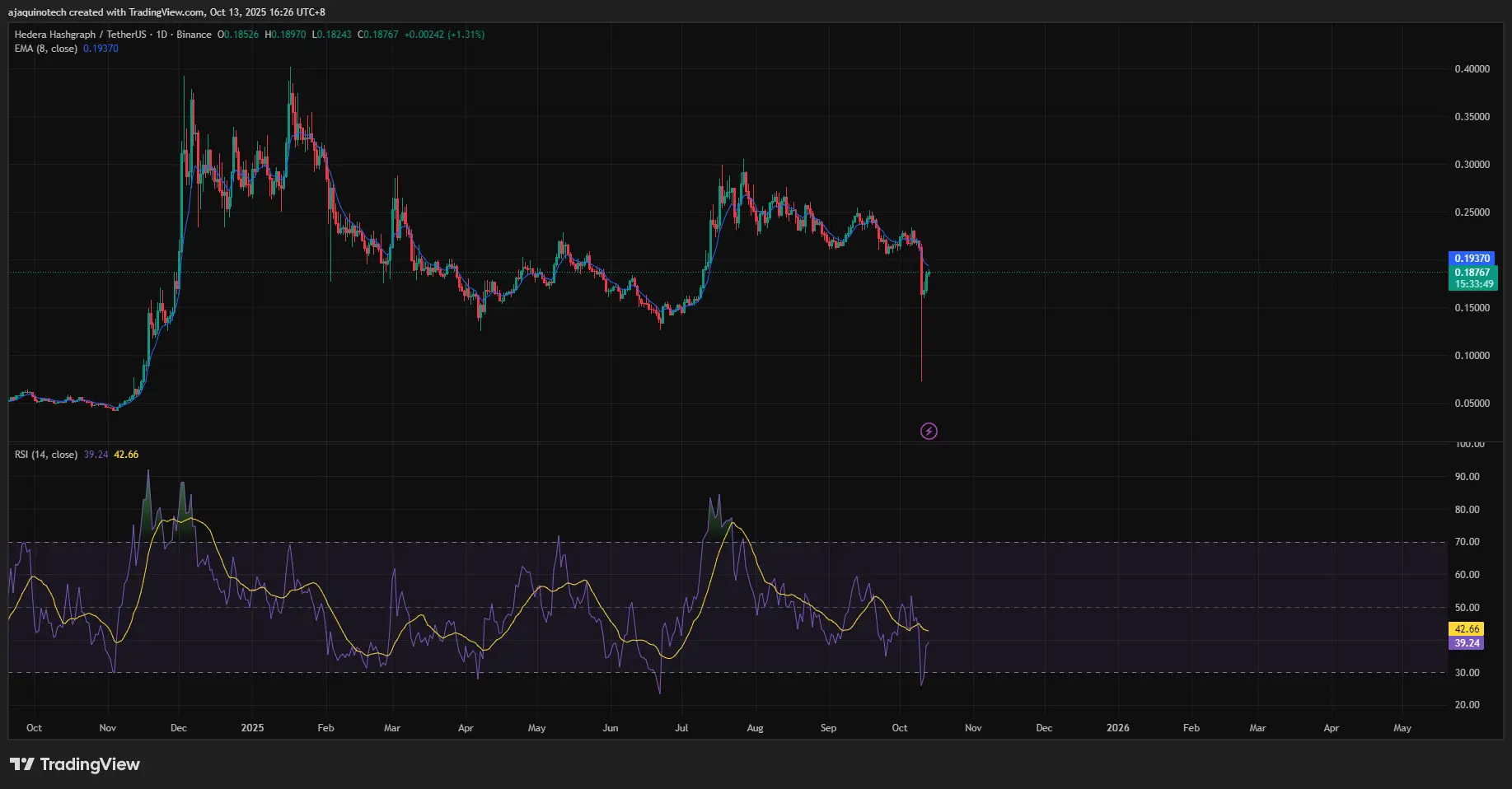Click the 2026 label on the time axis
1512x789 pixels.
pyautogui.click(x=1117, y=728)
